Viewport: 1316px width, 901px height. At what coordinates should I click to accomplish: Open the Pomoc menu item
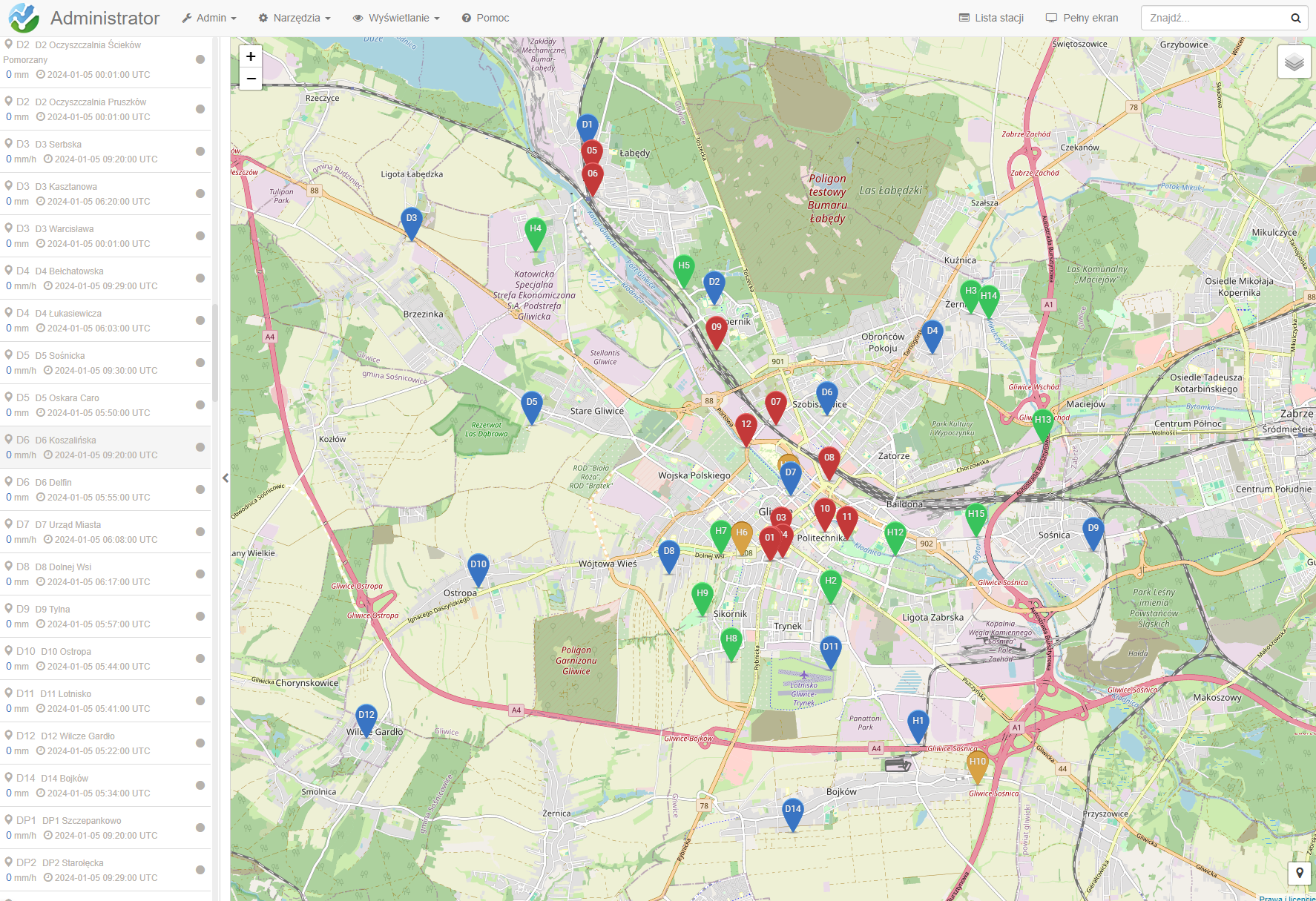[485, 19]
